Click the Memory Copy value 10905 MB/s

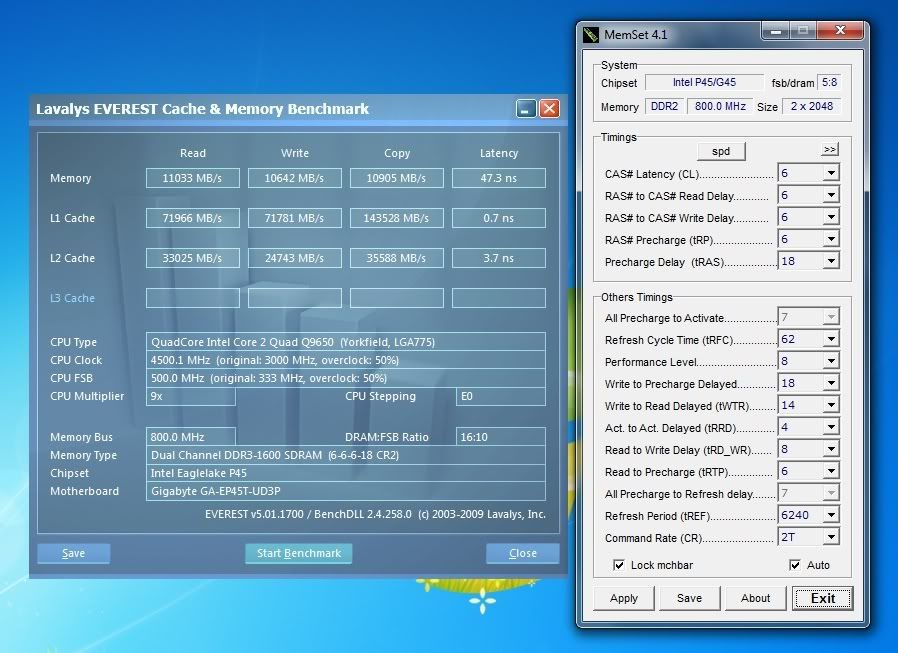396,178
